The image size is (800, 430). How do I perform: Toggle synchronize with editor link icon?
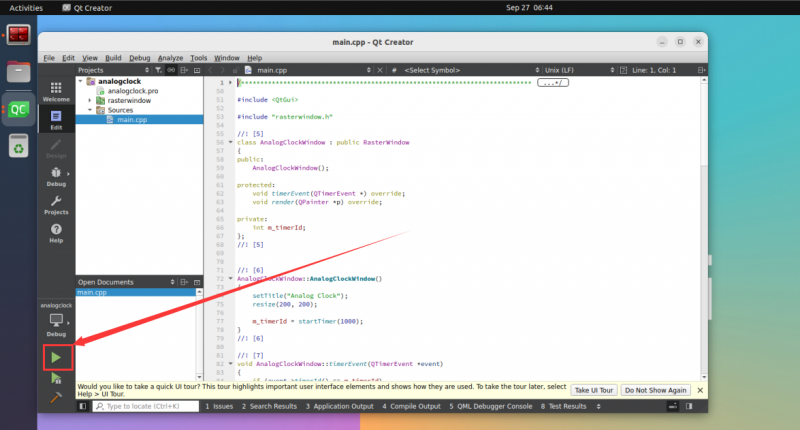[x=171, y=70]
